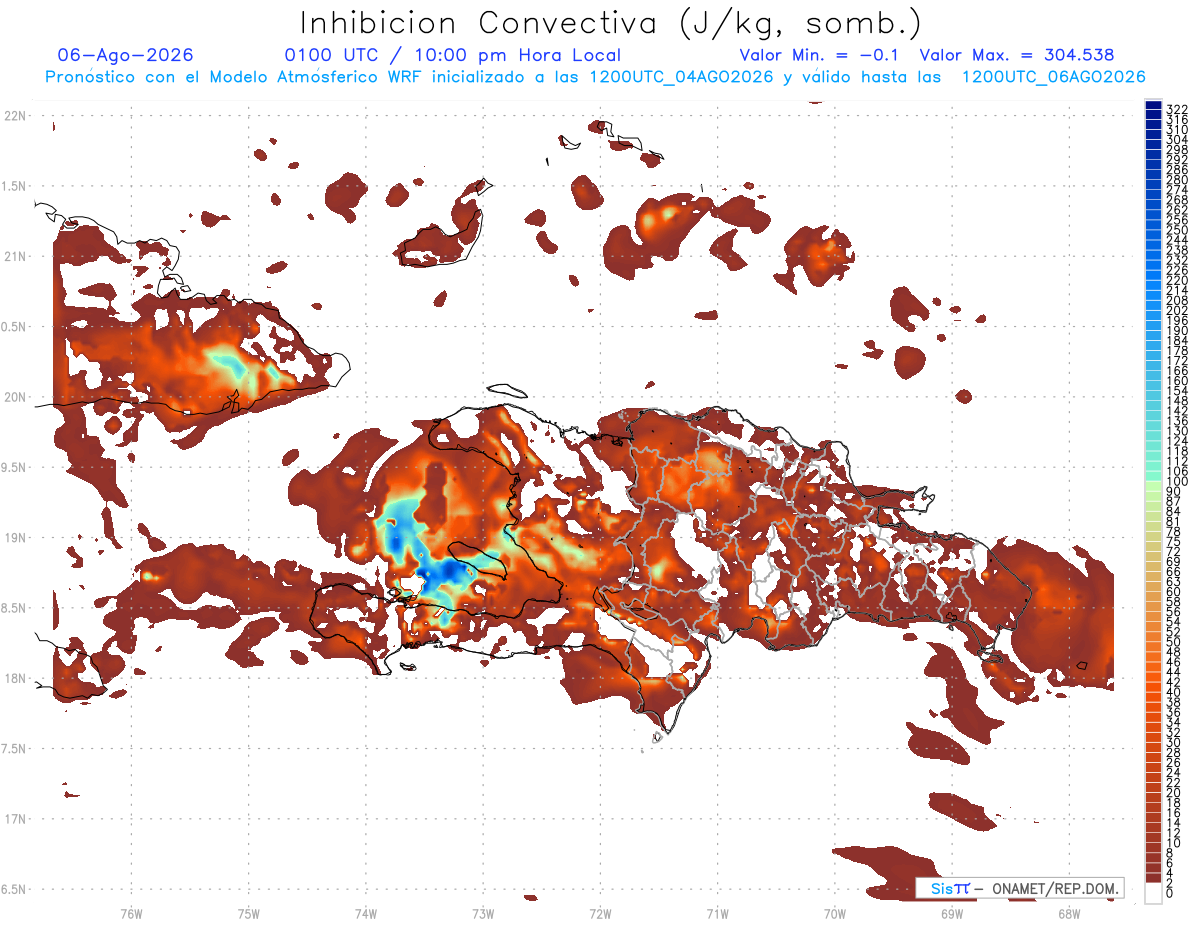Click the color scale value '20'
This screenshot has width=1200, height=927.
[x=1173, y=792]
